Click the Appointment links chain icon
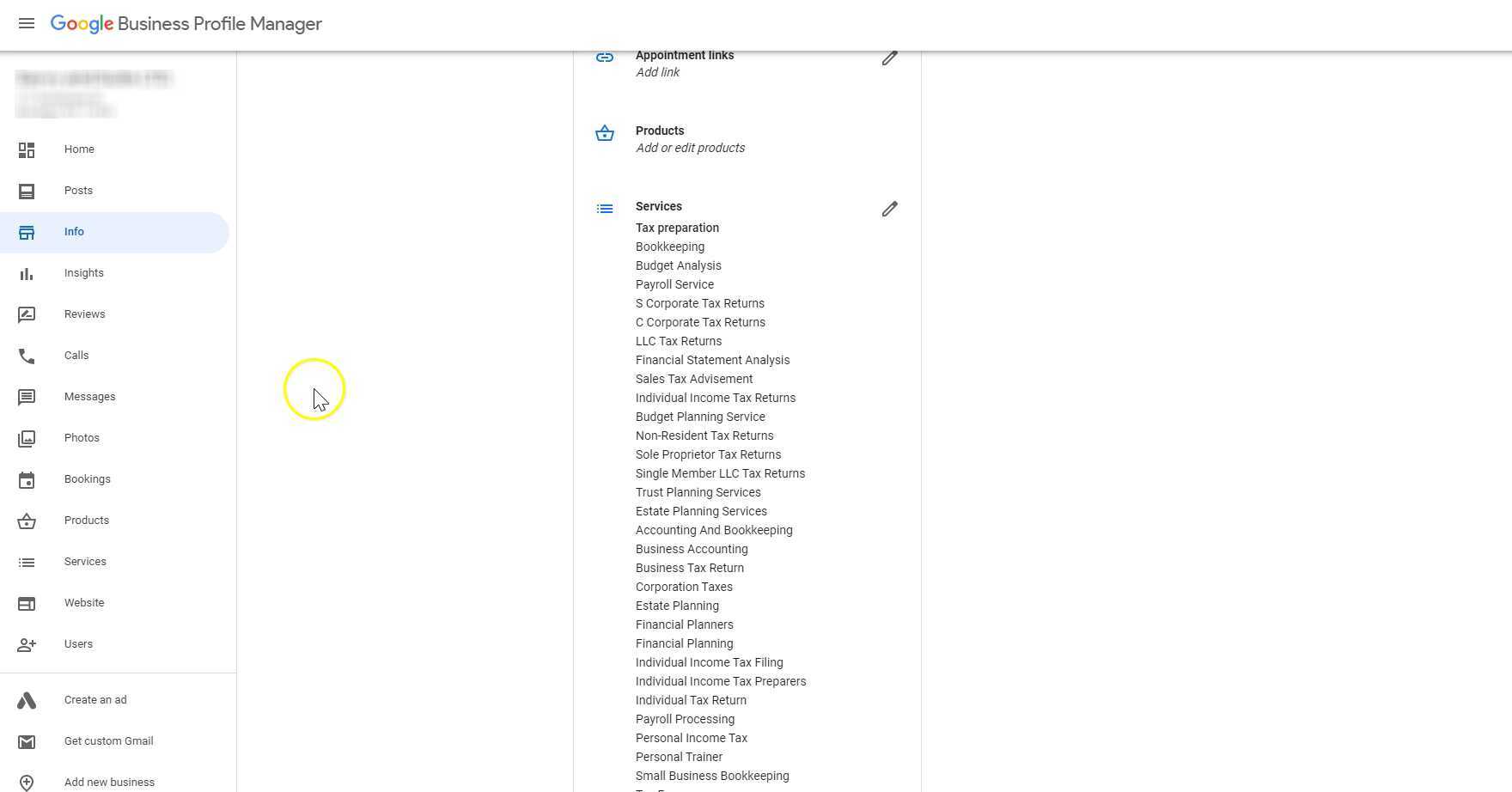 (x=605, y=57)
